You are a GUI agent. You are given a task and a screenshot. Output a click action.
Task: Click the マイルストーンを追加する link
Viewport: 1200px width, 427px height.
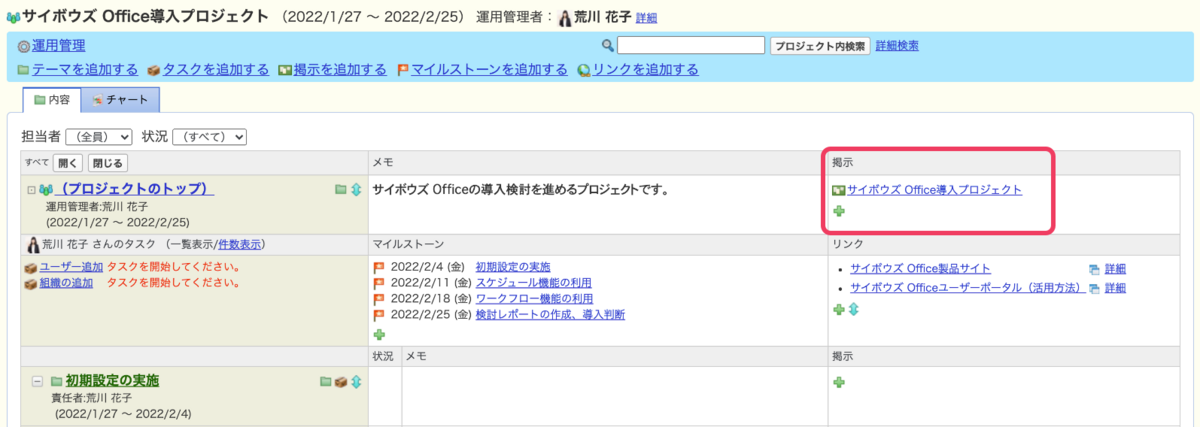(x=490, y=70)
